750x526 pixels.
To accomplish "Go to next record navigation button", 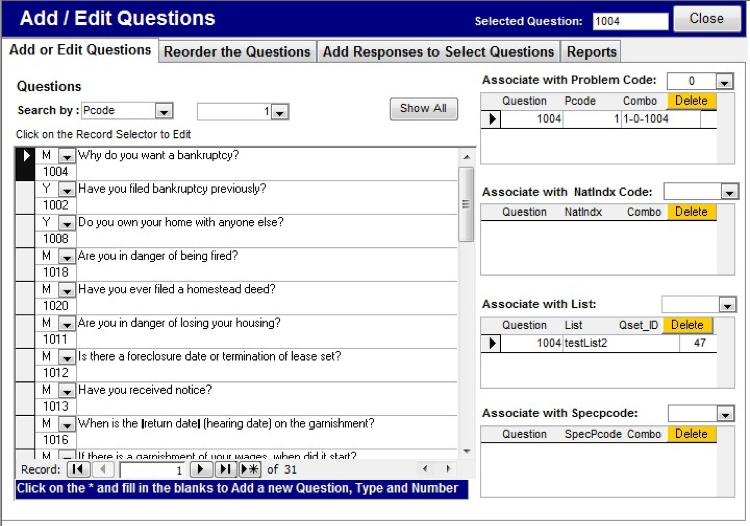I will click(201, 469).
